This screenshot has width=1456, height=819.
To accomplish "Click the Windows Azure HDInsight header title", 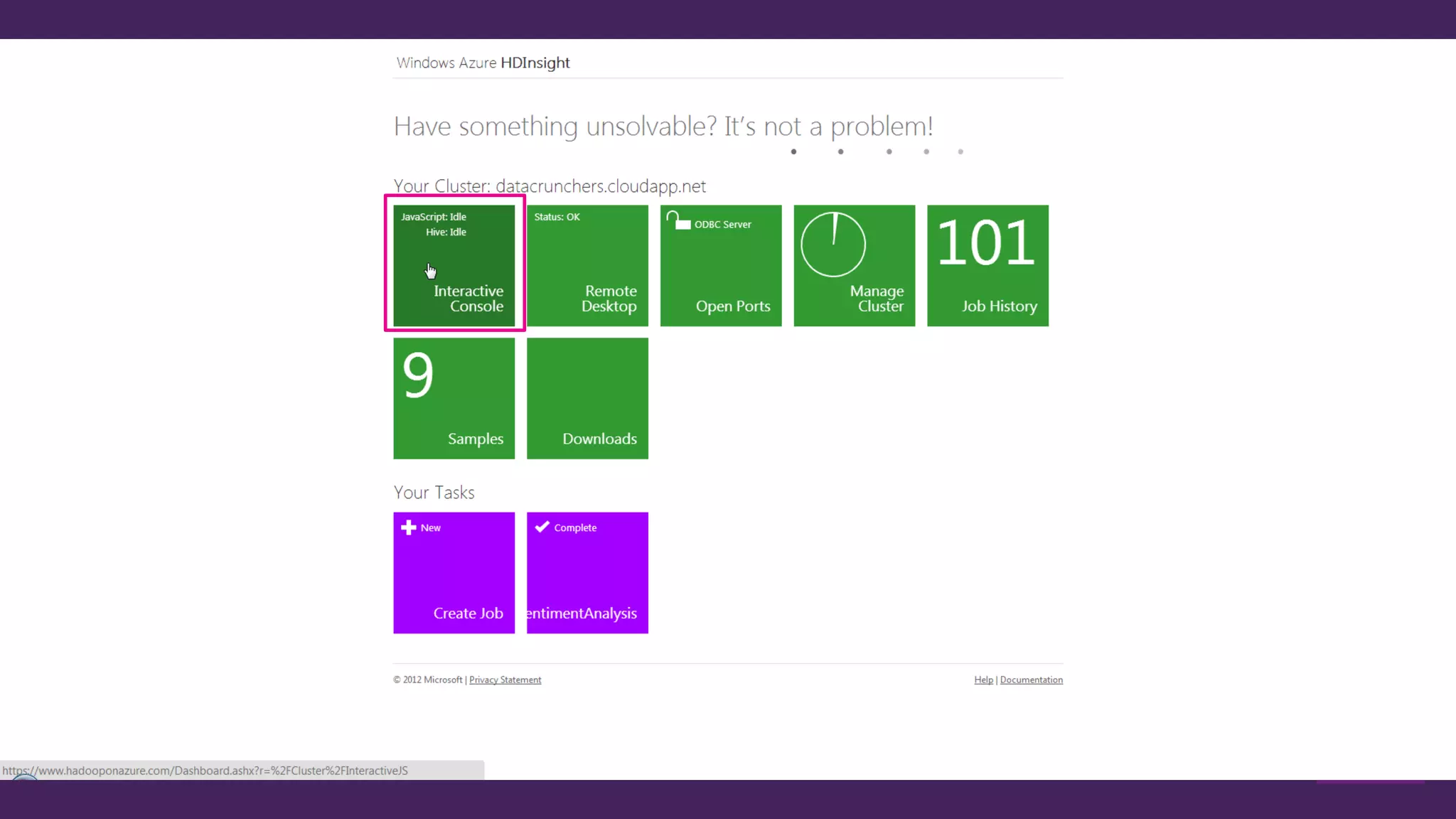I will (x=483, y=63).
